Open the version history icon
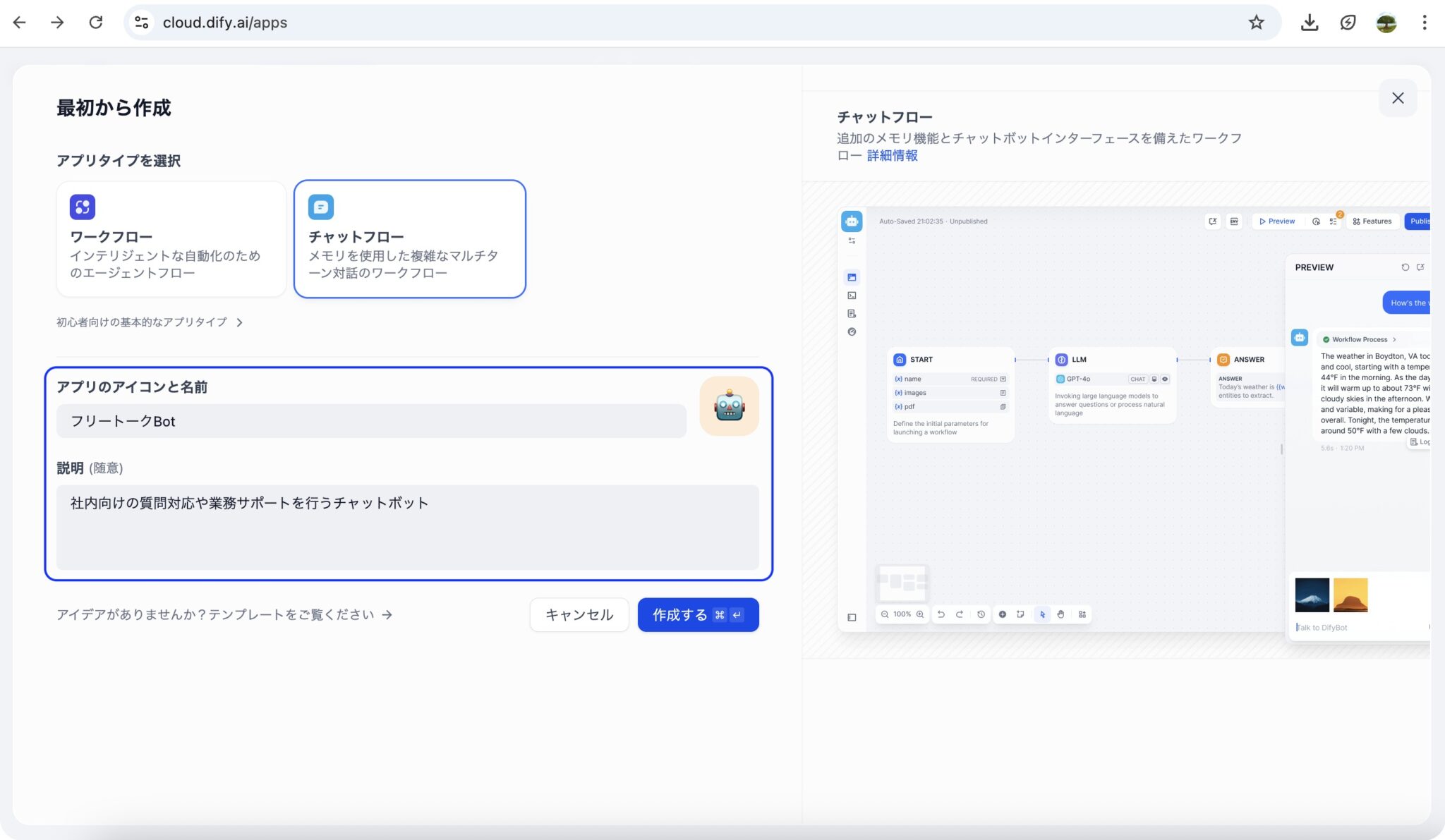 981,614
